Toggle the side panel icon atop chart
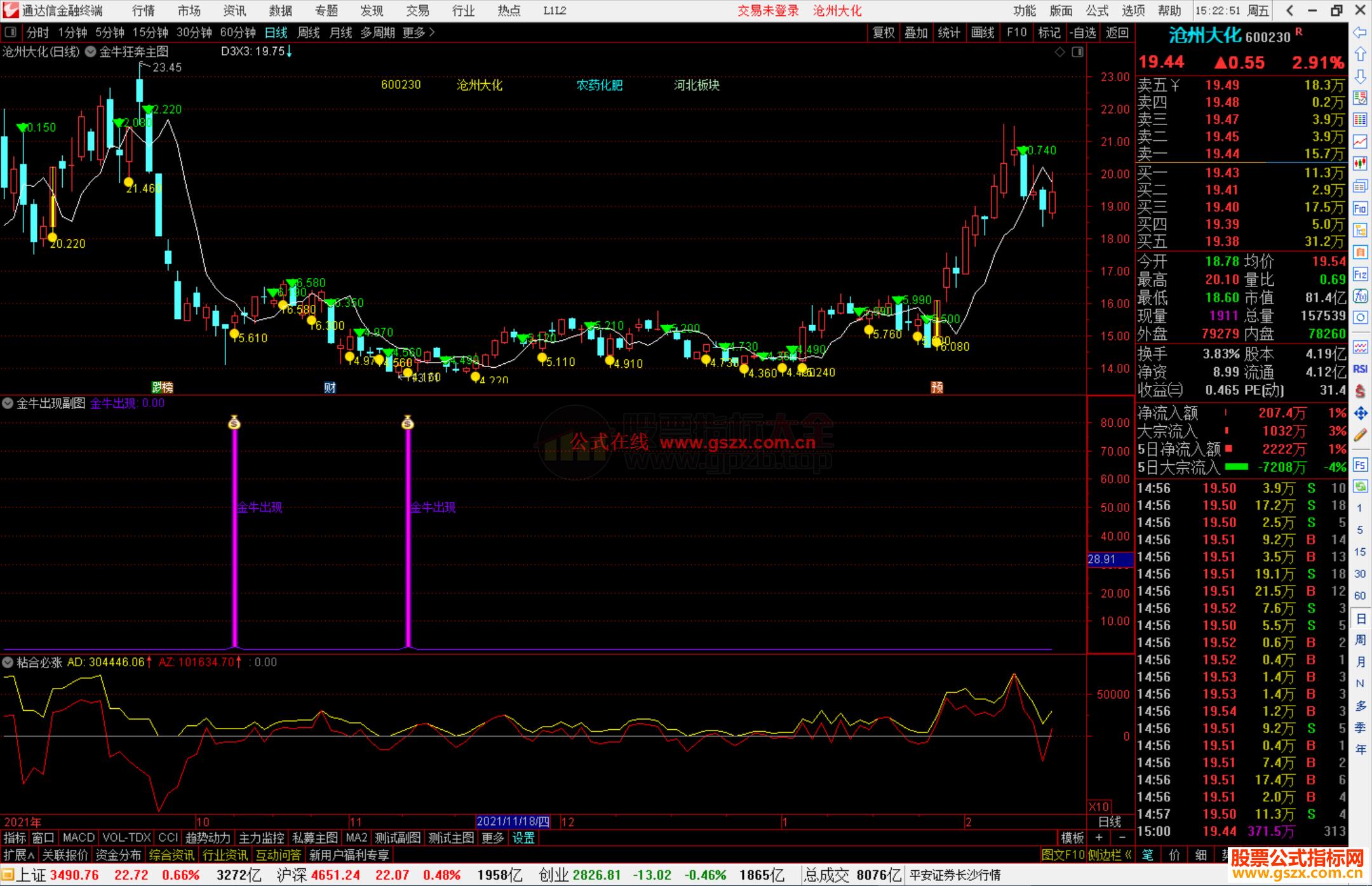This screenshot has height=886, width=1372. pos(1077,52)
